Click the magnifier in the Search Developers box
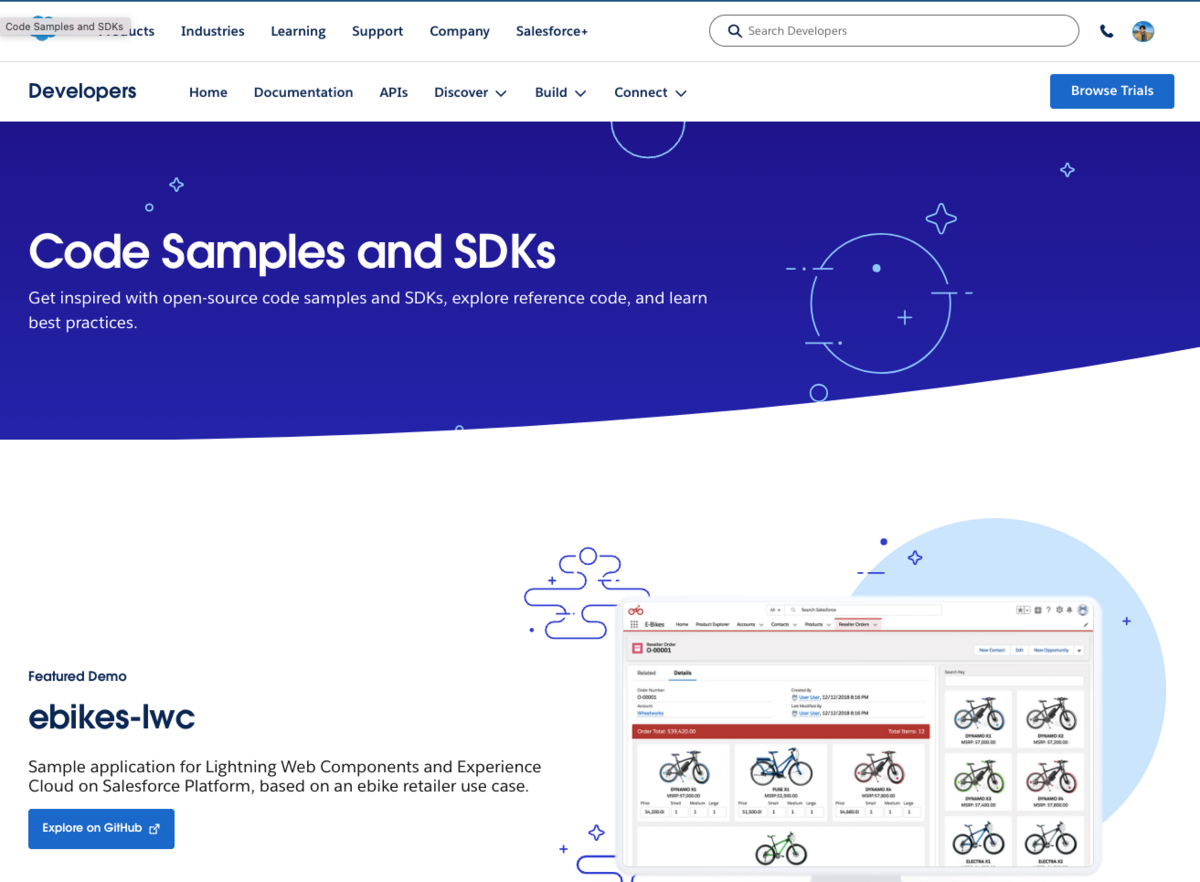Image resolution: width=1200 pixels, height=882 pixels. point(735,31)
